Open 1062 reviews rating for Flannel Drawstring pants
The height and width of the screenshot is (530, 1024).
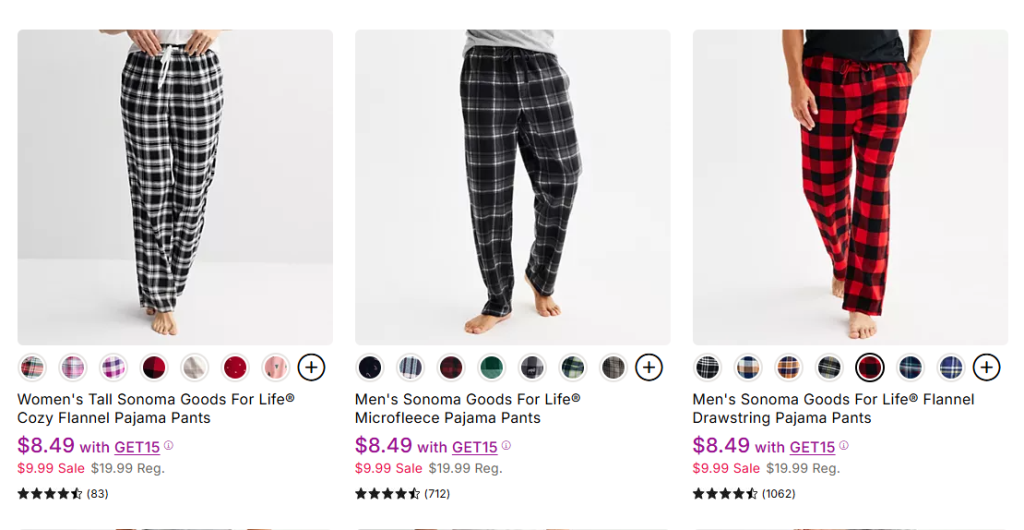click(744, 494)
